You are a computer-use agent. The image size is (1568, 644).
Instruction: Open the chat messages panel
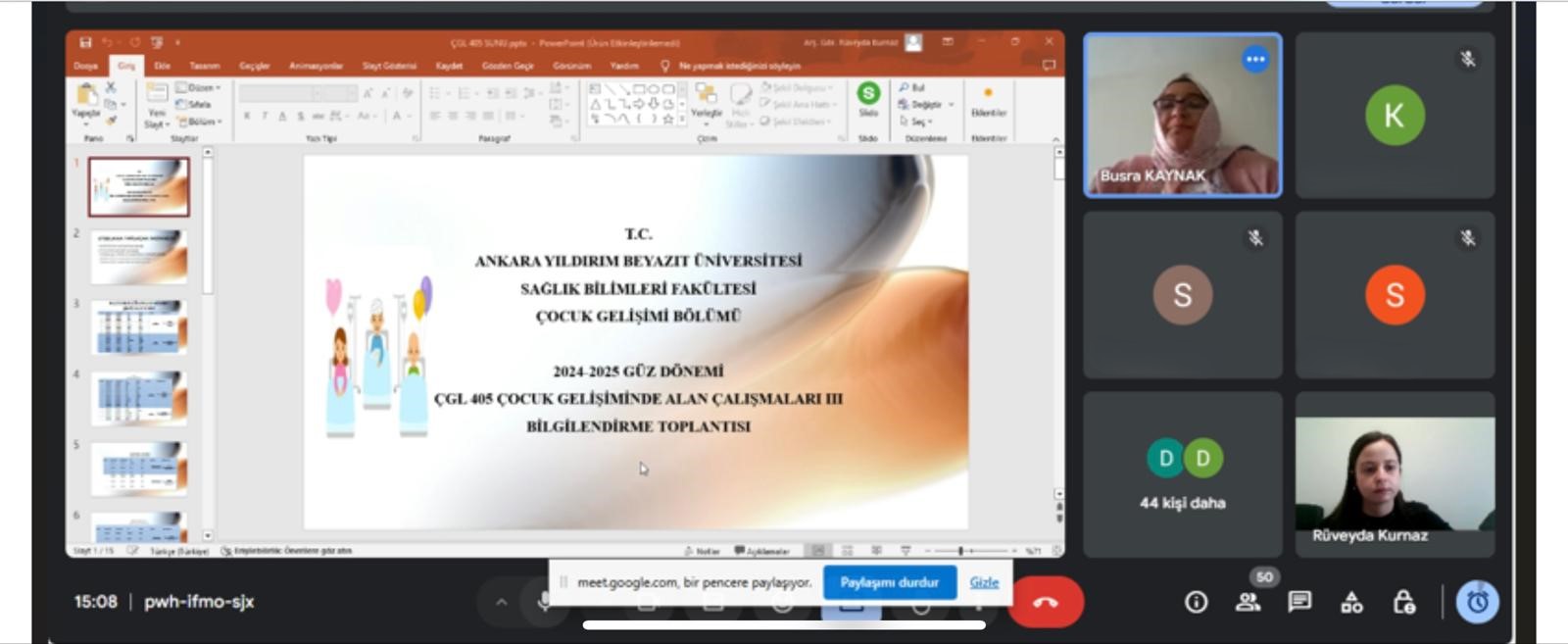point(1299,602)
